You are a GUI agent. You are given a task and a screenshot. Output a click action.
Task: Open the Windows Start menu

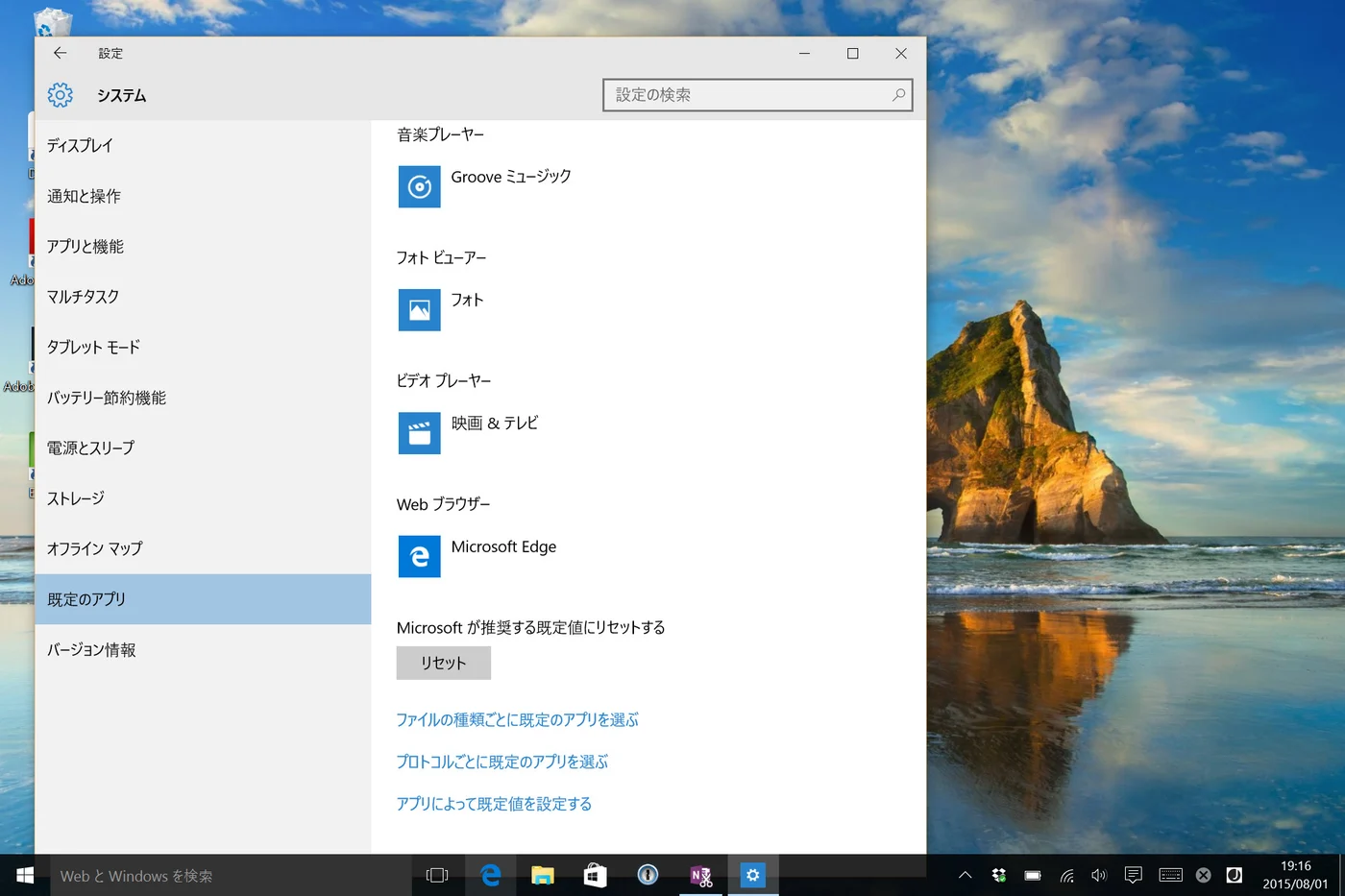25,875
